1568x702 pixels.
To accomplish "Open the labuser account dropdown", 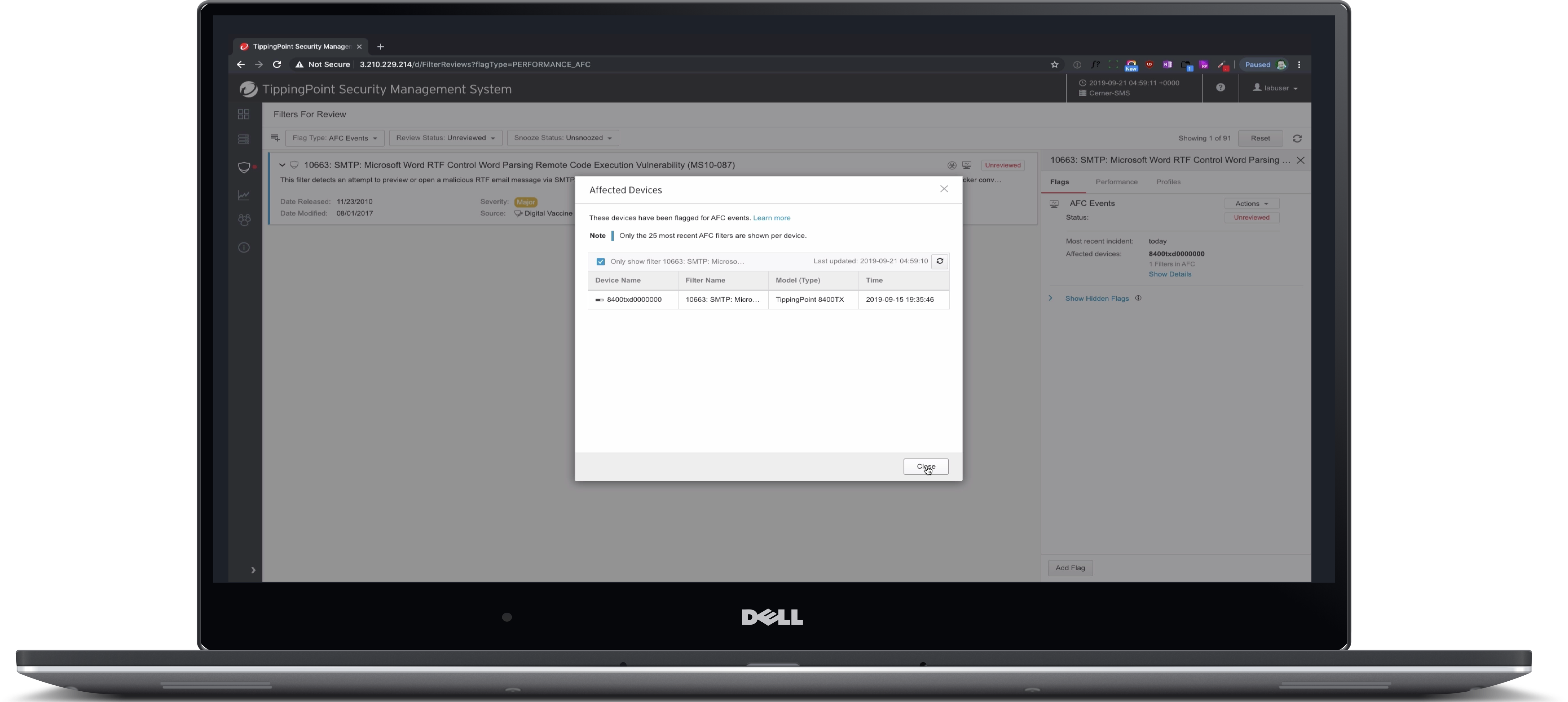I will tap(1275, 88).
